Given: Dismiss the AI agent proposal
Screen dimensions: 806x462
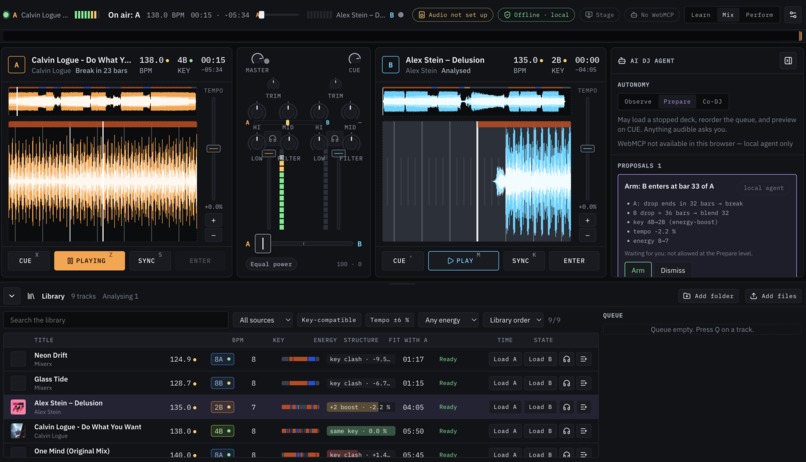Looking at the screenshot, I should point(672,270).
